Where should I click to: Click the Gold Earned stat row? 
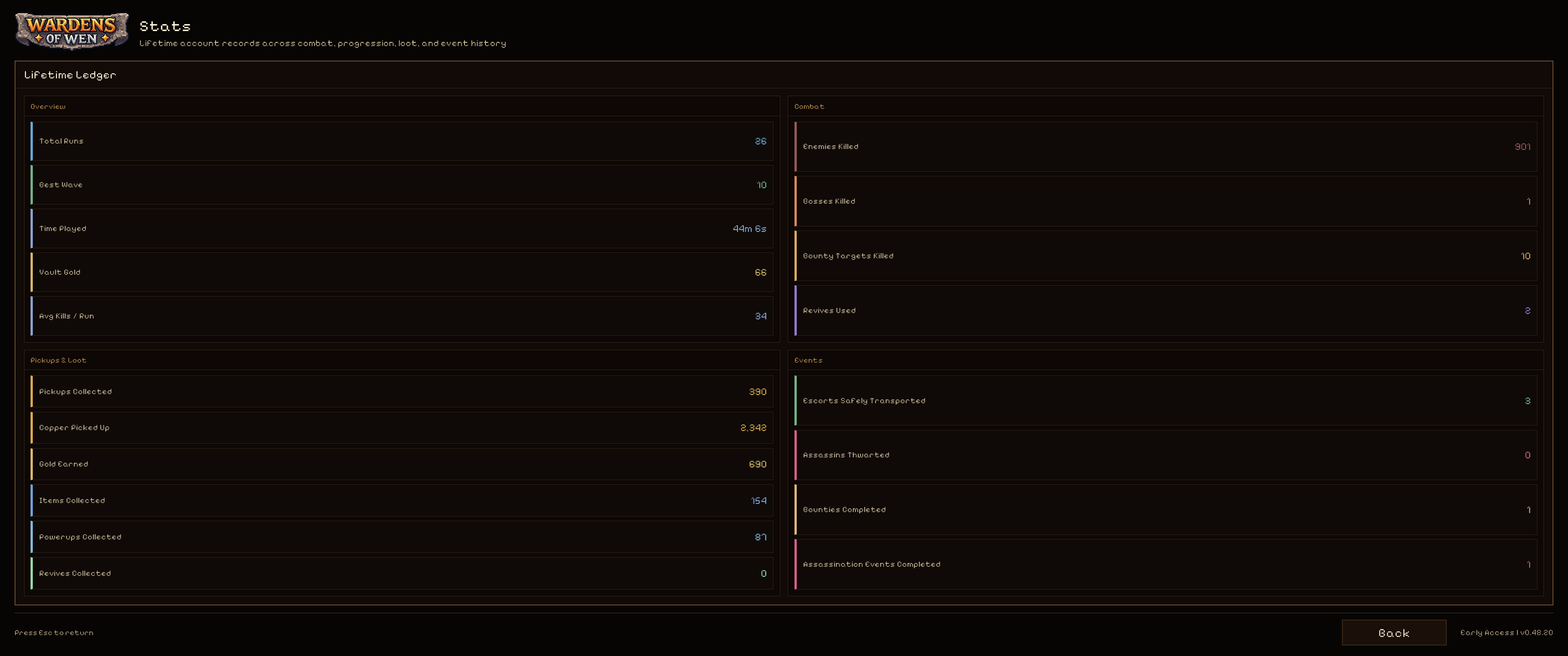402,464
